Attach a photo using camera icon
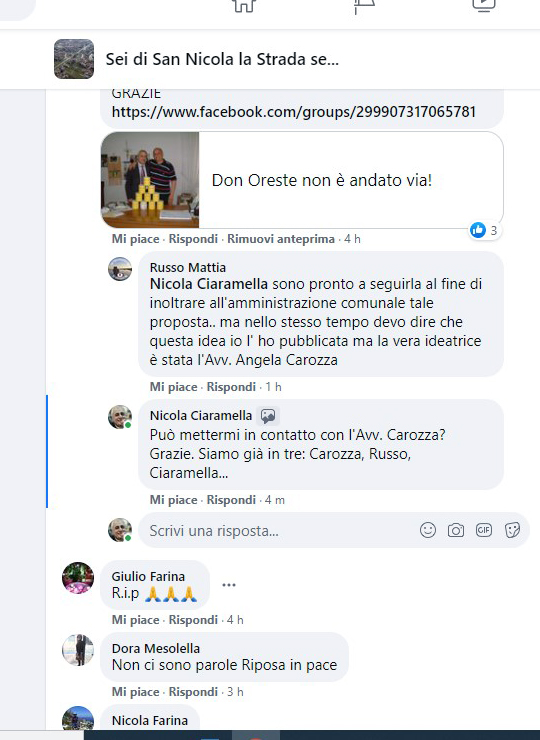The image size is (540, 740). click(x=456, y=530)
